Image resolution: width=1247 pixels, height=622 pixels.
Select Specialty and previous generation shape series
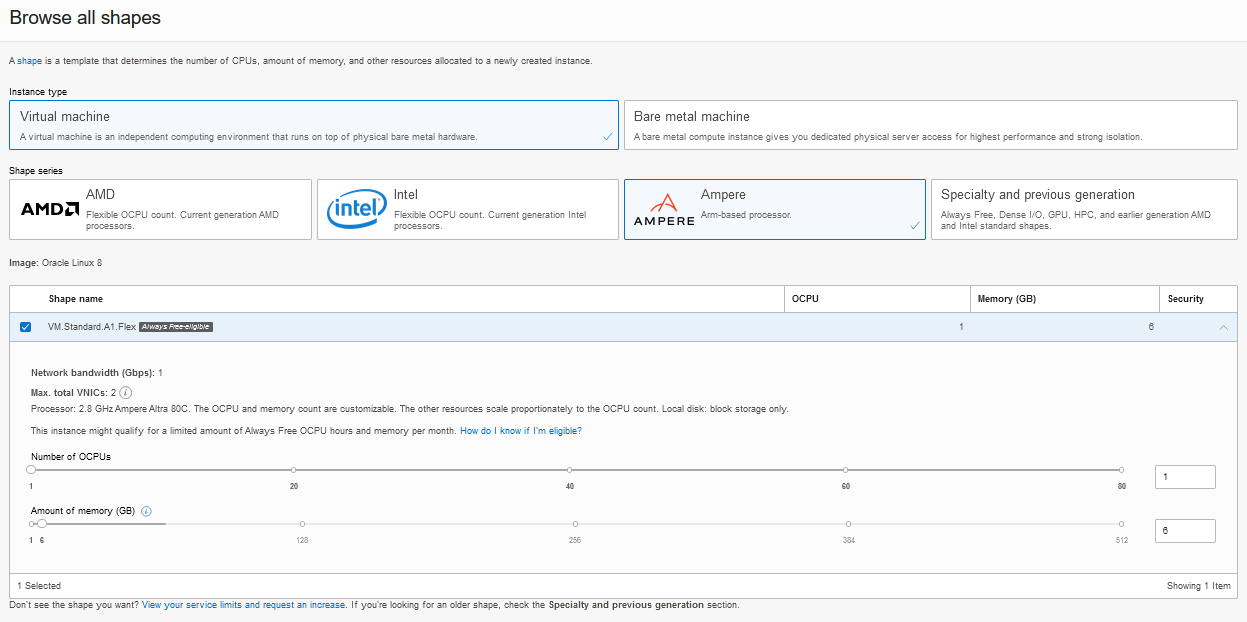pyautogui.click(x=1084, y=209)
